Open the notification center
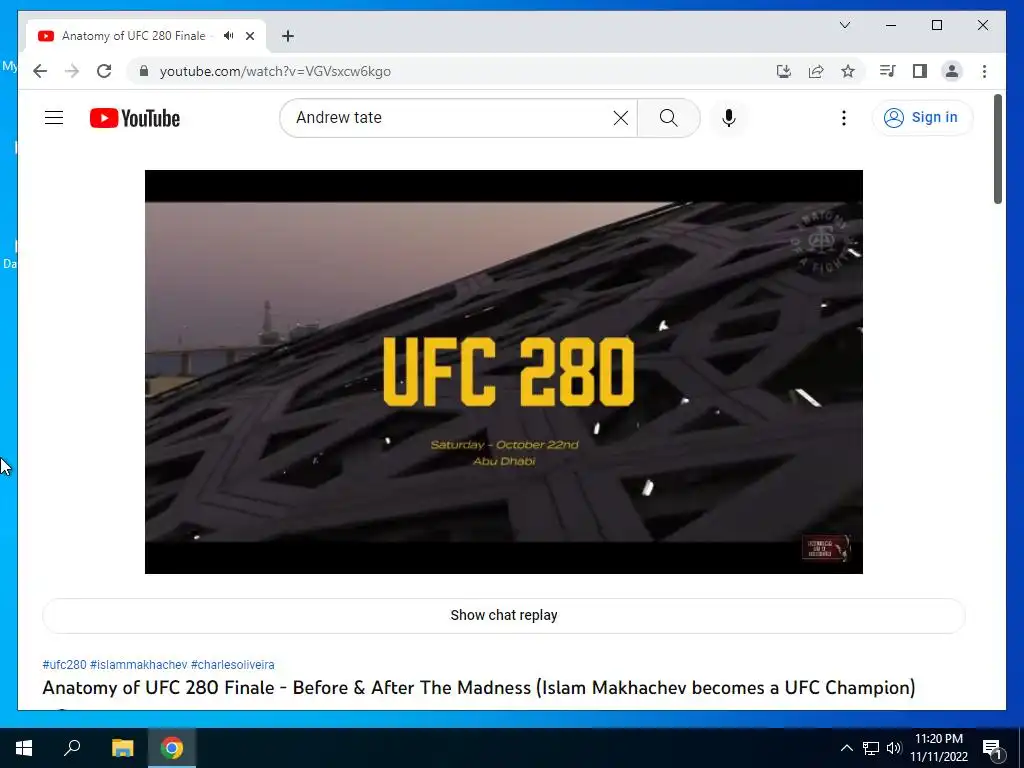This screenshot has height=768, width=1024. pyautogui.click(x=992, y=748)
